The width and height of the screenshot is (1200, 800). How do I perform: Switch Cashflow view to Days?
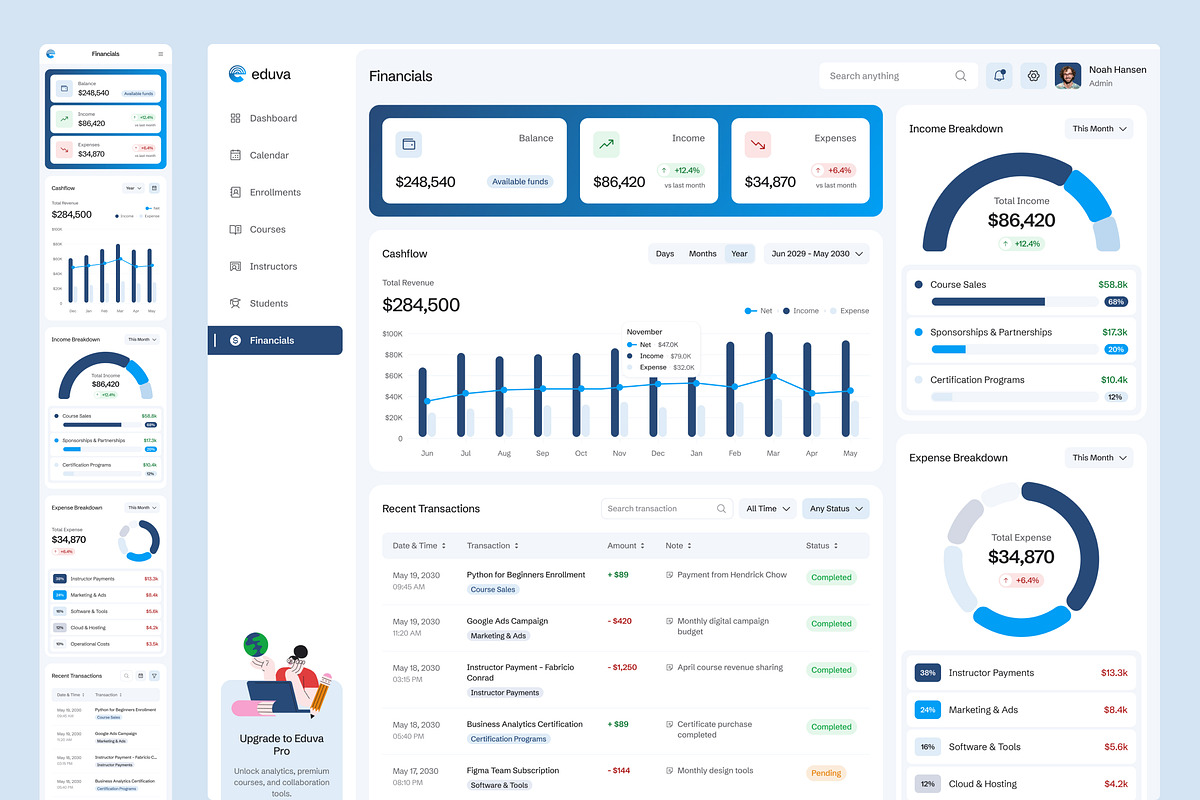point(665,254)
